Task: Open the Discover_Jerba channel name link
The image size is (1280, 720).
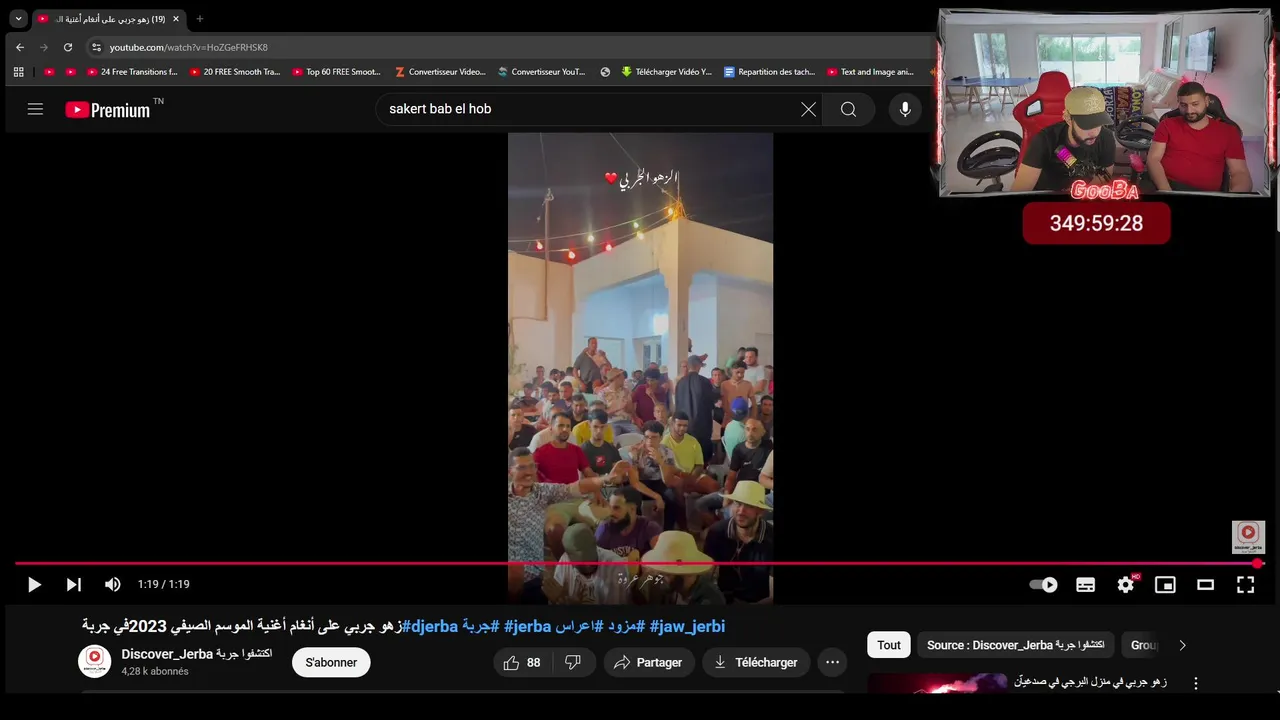Action: (x=197, y=654)
